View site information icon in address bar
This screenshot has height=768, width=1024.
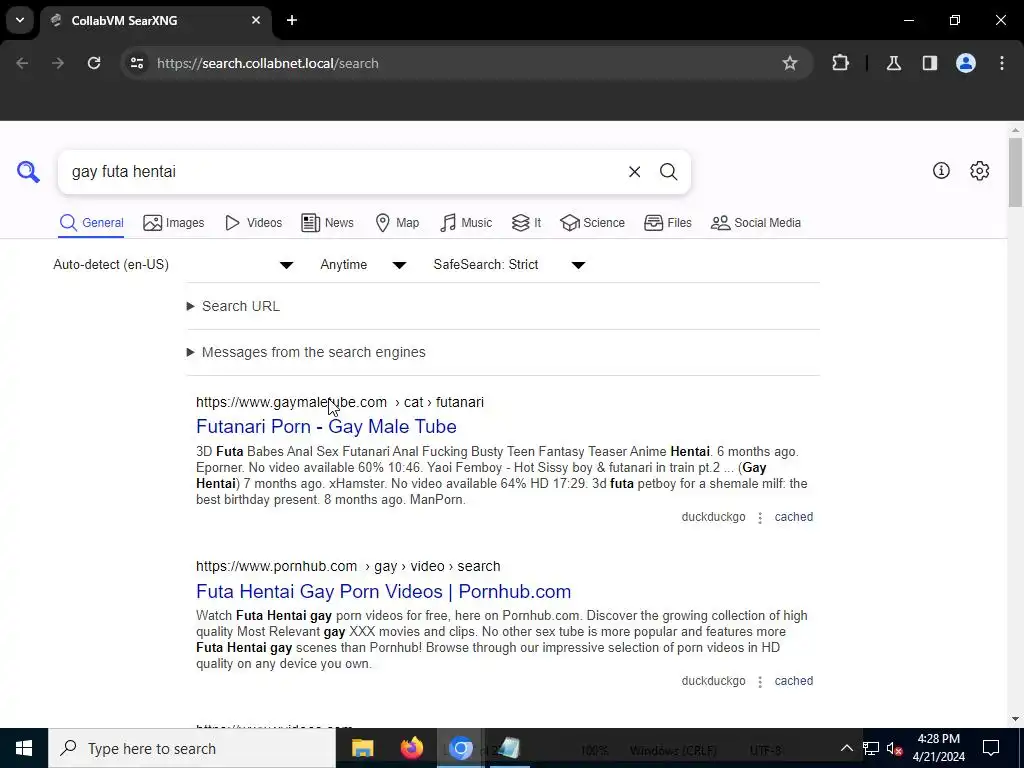136,63
